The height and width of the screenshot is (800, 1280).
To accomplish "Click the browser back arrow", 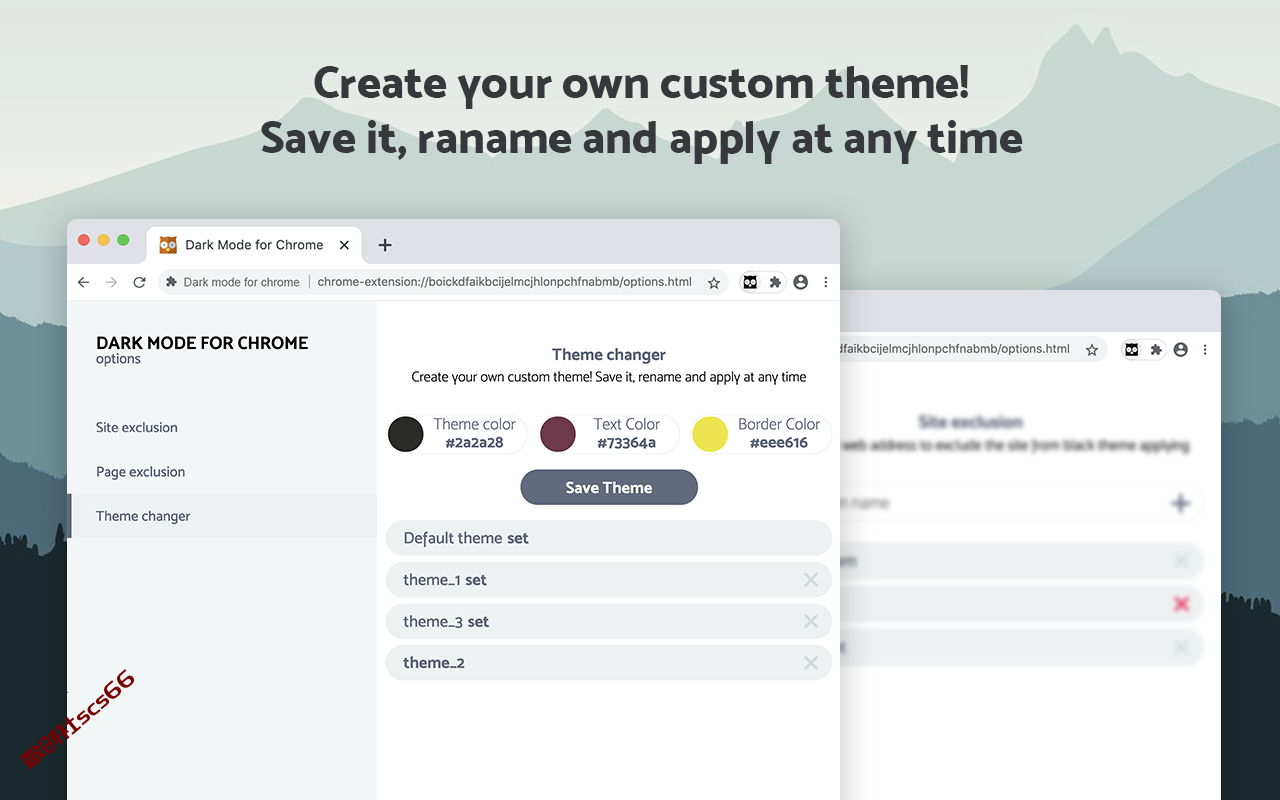I will [x=83, y=282].
